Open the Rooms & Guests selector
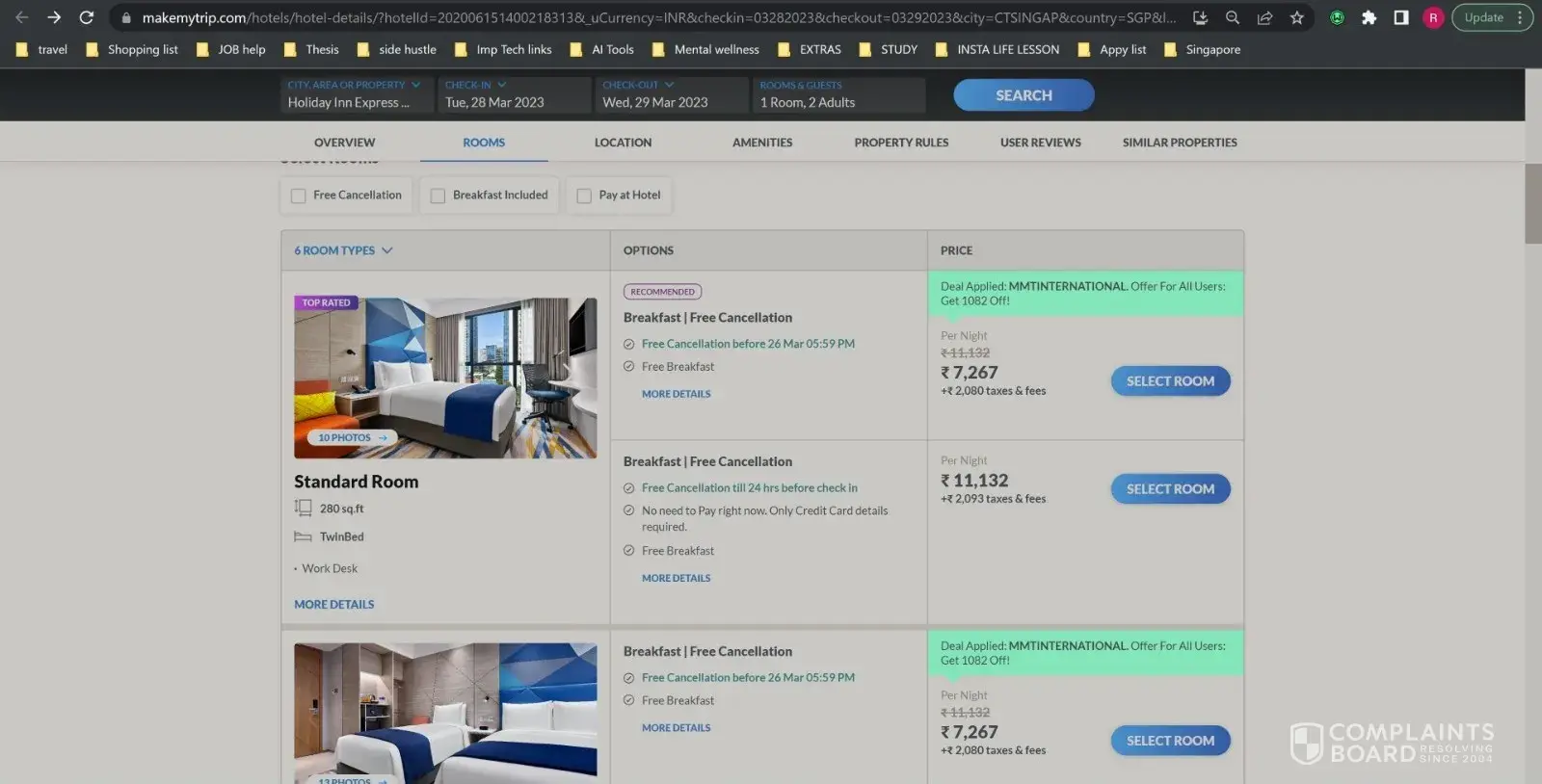Image resolution: width=1542 pixels, height=784 pixels. pos(837,94)
